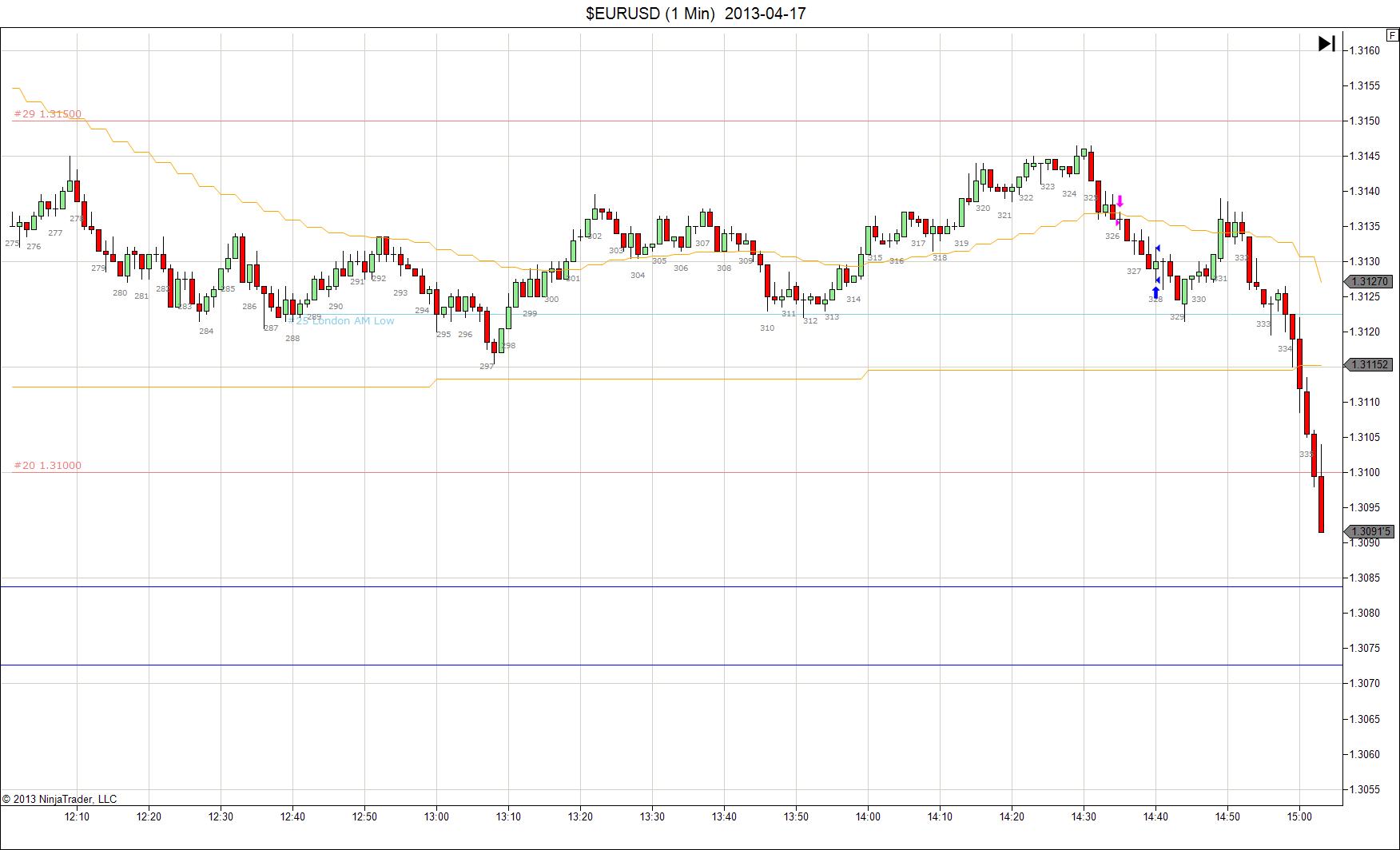This screenshot has width=1400, height=850.
Task: Click bar number label 297
Action: tap(487, 367)
